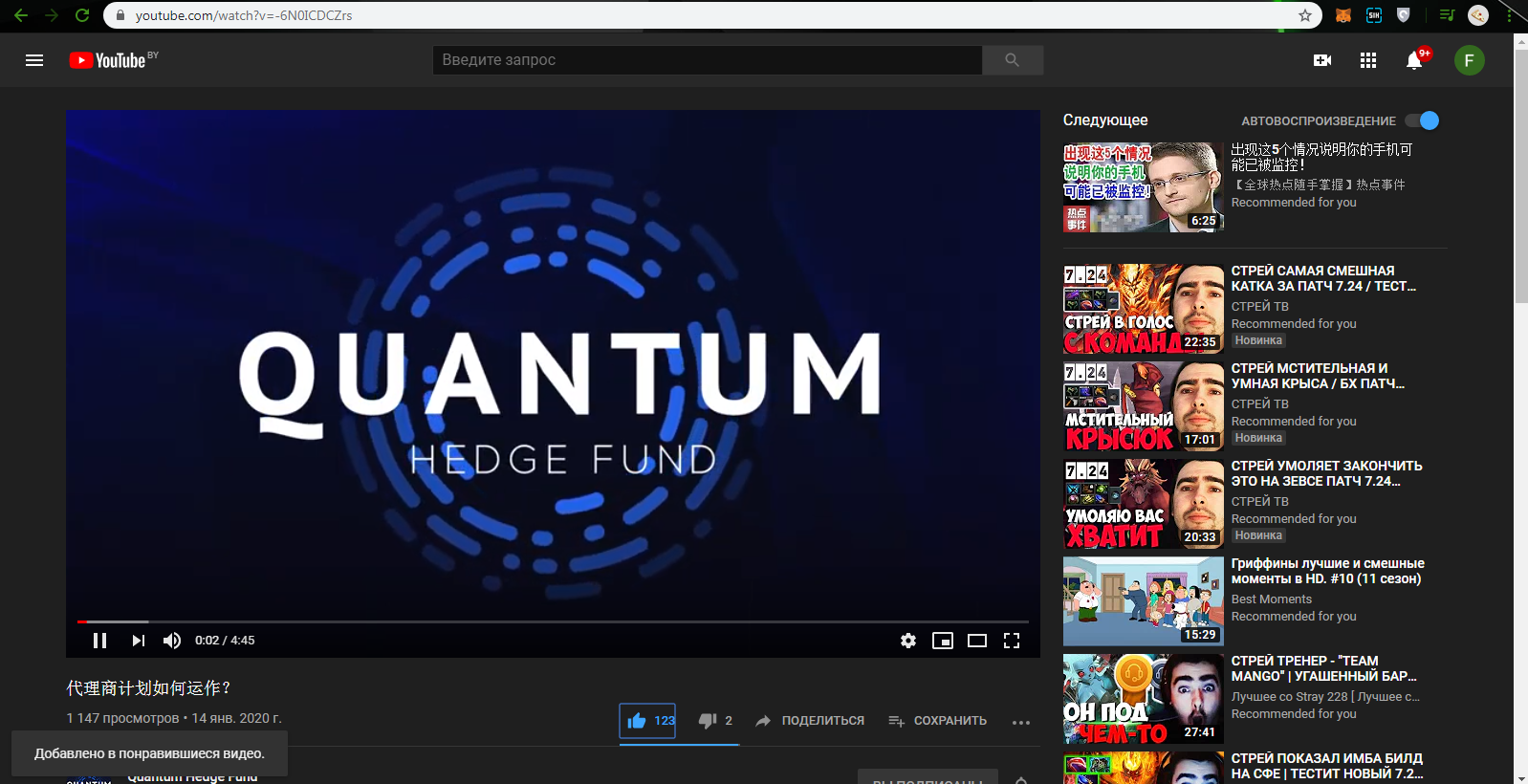This screenshot has height=784, width=1528.
Task: Click the video title 代理商计划如何运作
Action: click(x=149, y=688)
